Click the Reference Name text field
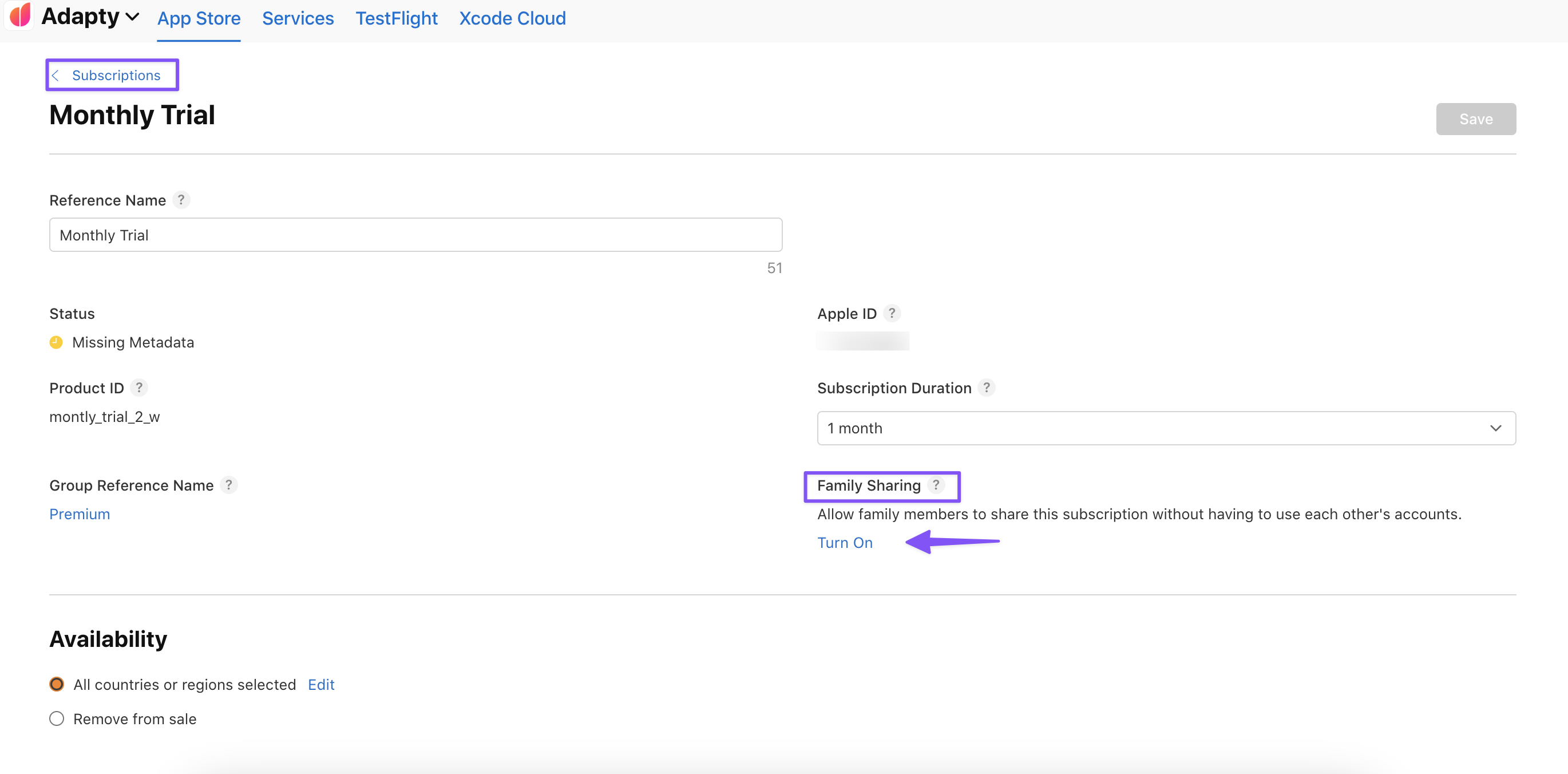The width and height of the screenshot is (1568, 774). [x=415, y=235]
